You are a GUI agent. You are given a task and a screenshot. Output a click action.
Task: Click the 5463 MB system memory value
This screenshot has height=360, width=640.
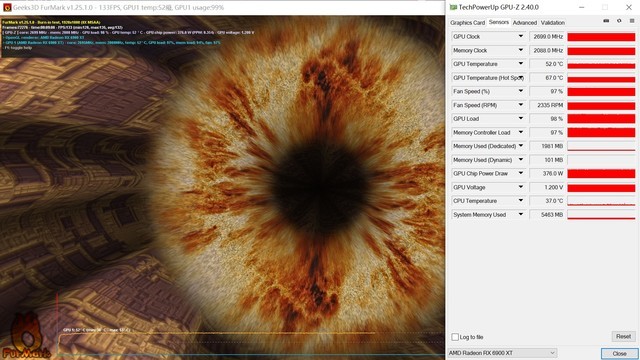pos(547,215)
